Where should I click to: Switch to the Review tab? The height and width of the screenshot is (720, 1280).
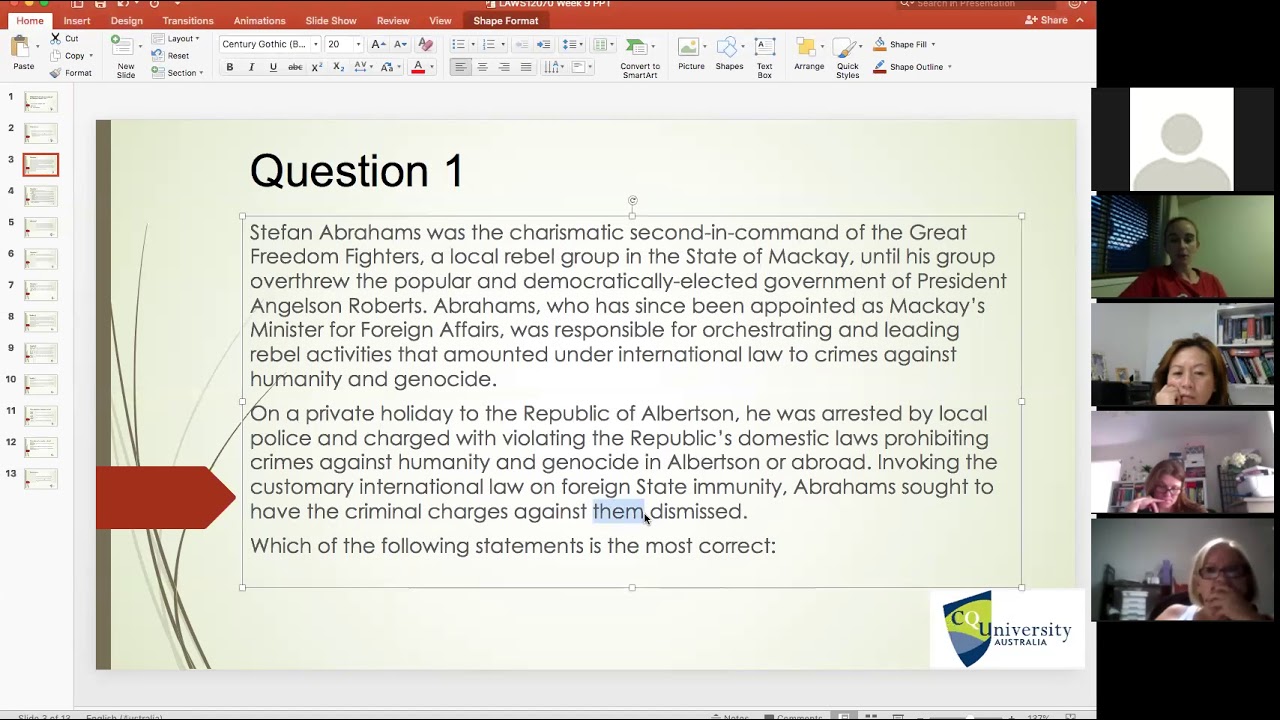(x=393, y=20)
